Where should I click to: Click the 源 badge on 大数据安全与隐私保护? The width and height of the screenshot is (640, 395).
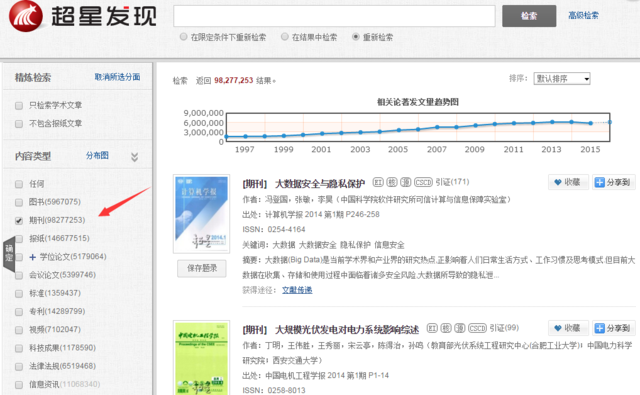405,182
